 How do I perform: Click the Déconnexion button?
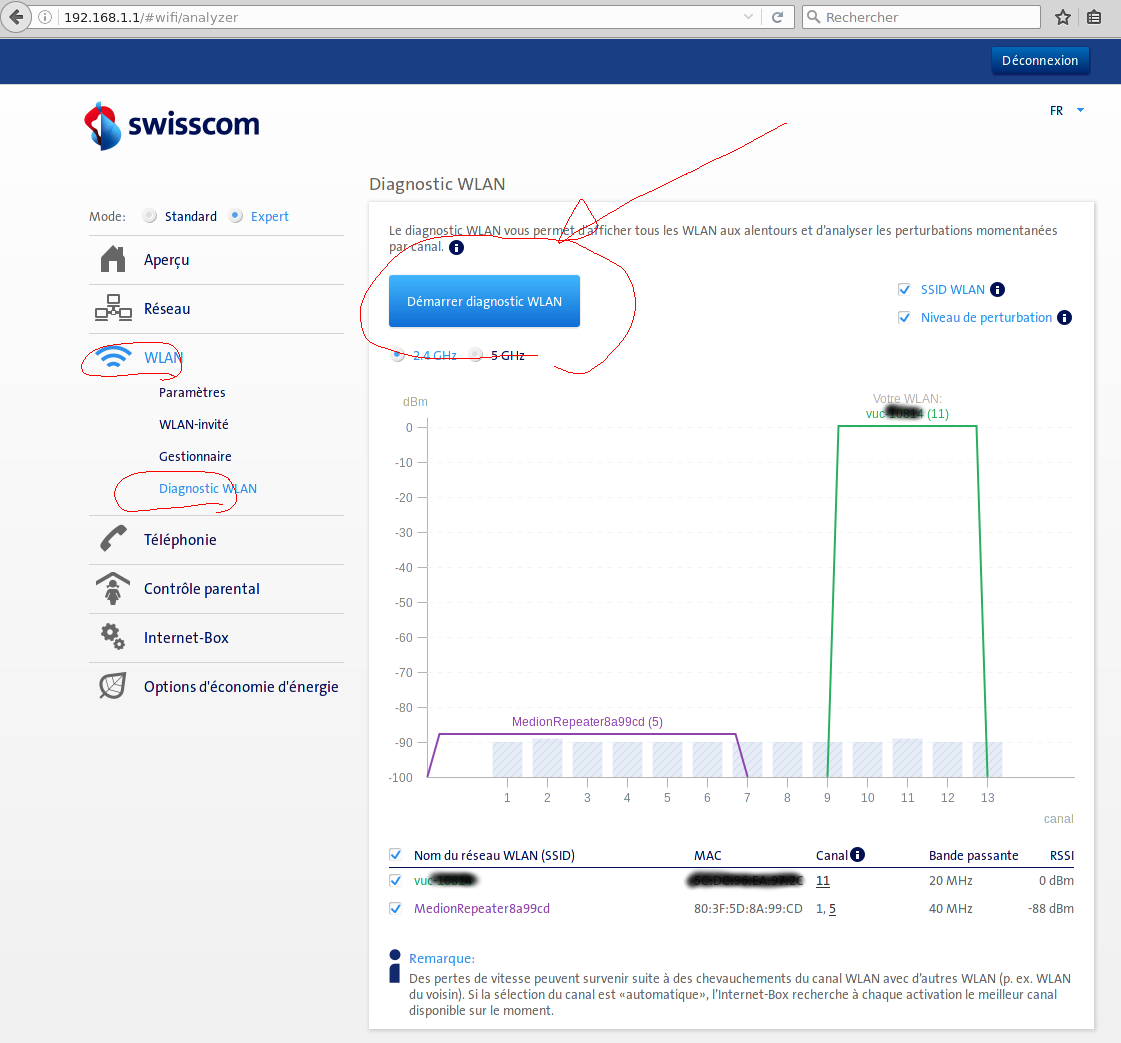tap(1040, 60)
